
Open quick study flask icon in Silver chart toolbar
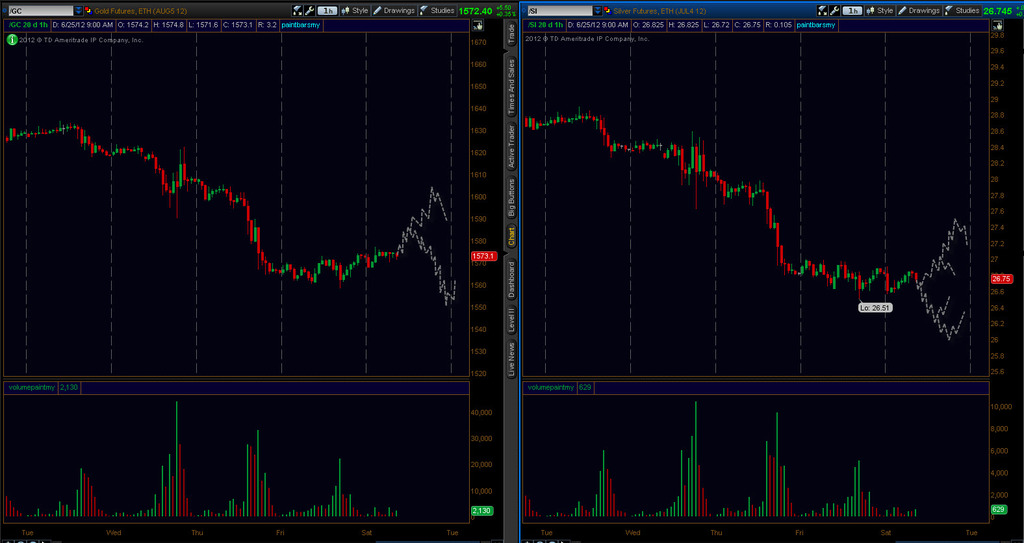pyautogui.click(x=823, y=10)
